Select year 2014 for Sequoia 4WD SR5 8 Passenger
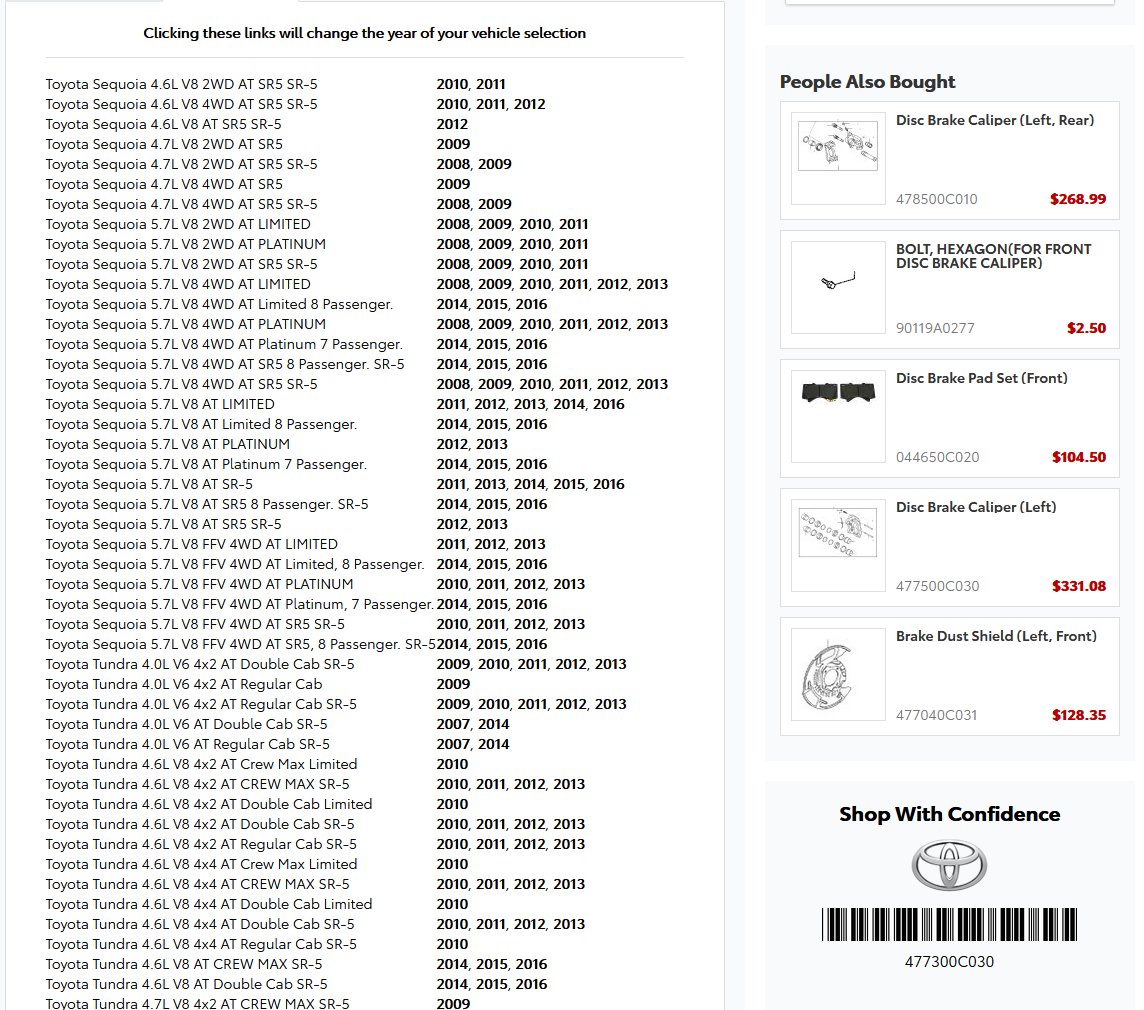Viewport: 1144px width, 1010px height. pos(452,364)
